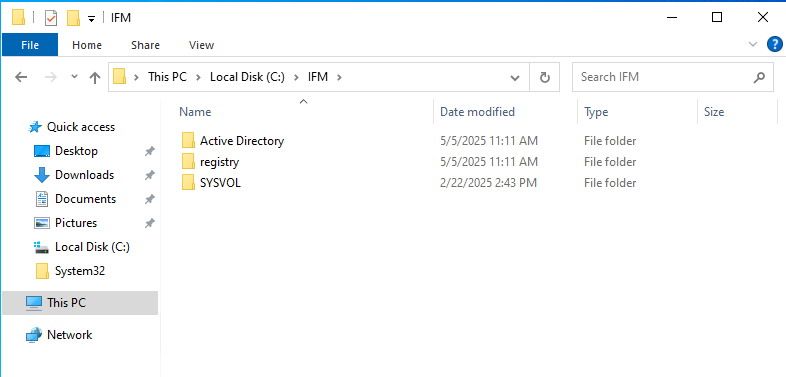Click the Downloads blue arrow icon
This screenshot has height=377, width=786.
[42, 175]
